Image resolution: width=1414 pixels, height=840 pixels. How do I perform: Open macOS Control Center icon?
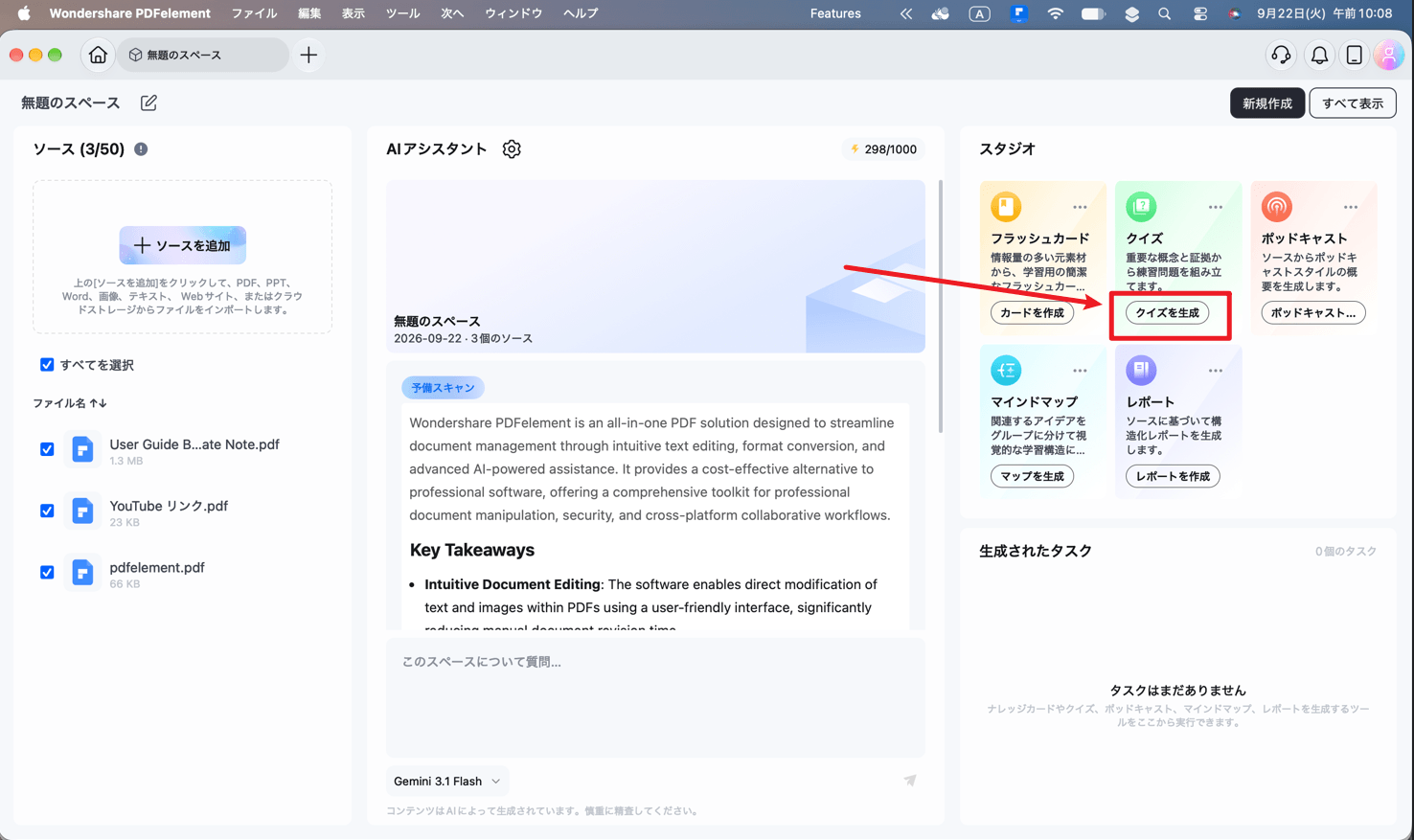(1199, 13)
